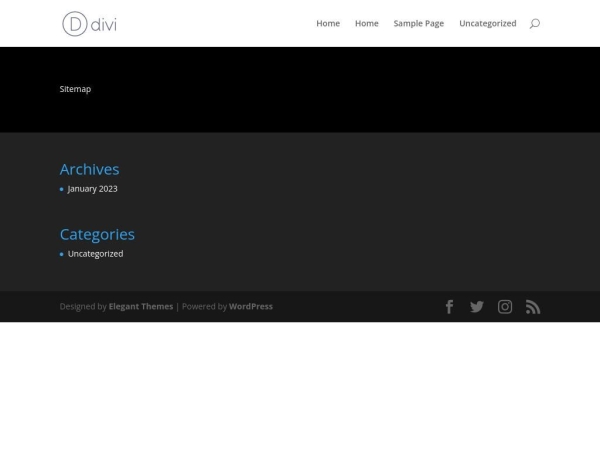Click the Divi logo in the header
This screenshot has height=450, width=600.
tap(89, 23)
